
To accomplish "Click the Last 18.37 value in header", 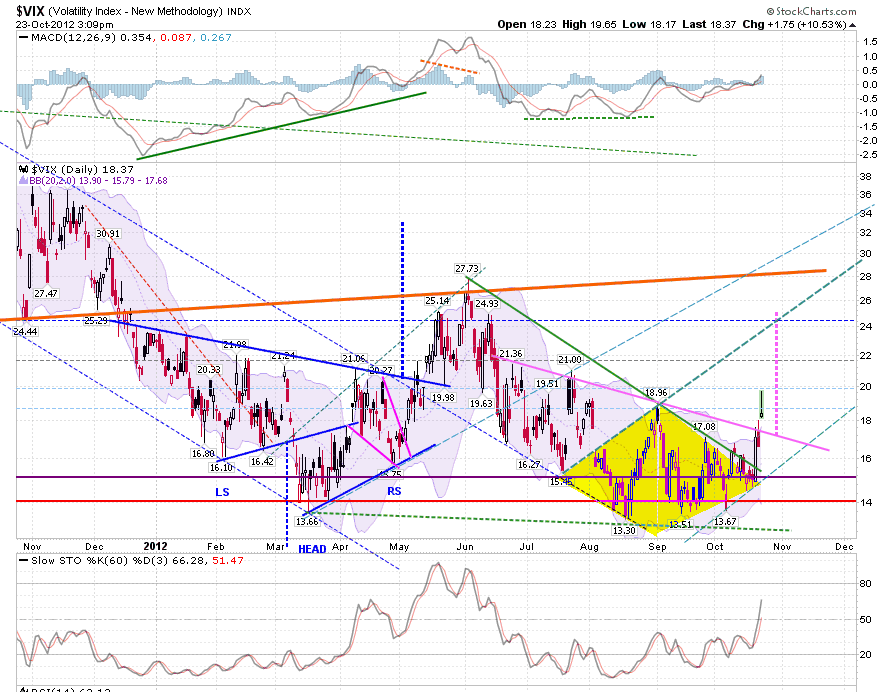I will (x=709, y=24).
